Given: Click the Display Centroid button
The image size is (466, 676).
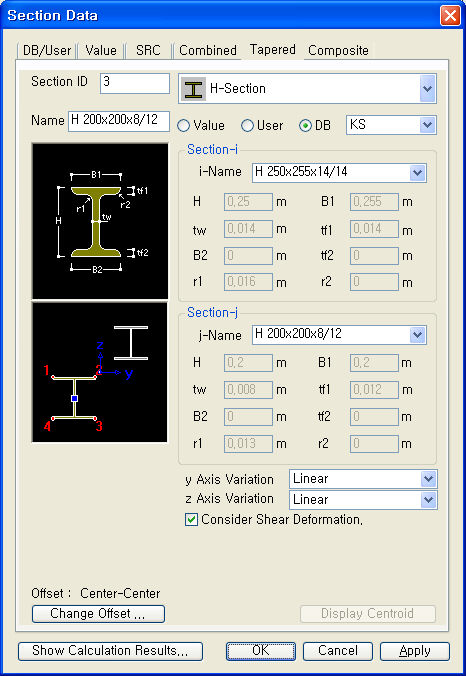Looking at the screenshot, I should pos(368,613).
